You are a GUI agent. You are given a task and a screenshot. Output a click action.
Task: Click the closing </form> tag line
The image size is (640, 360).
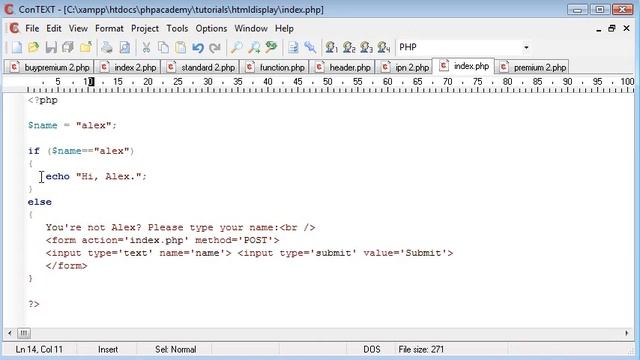tap(67, 266)
